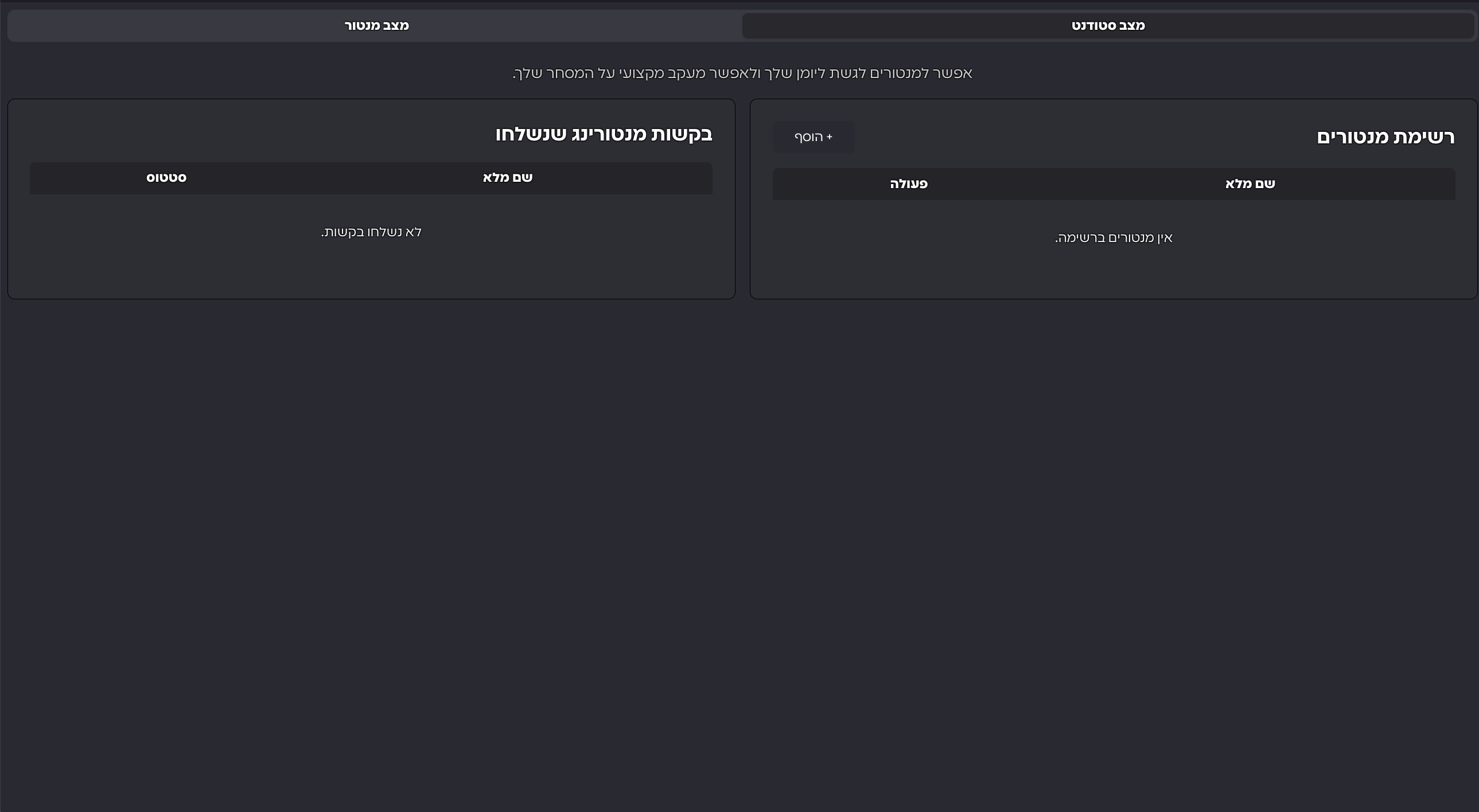Click the description text about mentor journal access
This screenshot has width=1479, height=812.
pos(742,73)
